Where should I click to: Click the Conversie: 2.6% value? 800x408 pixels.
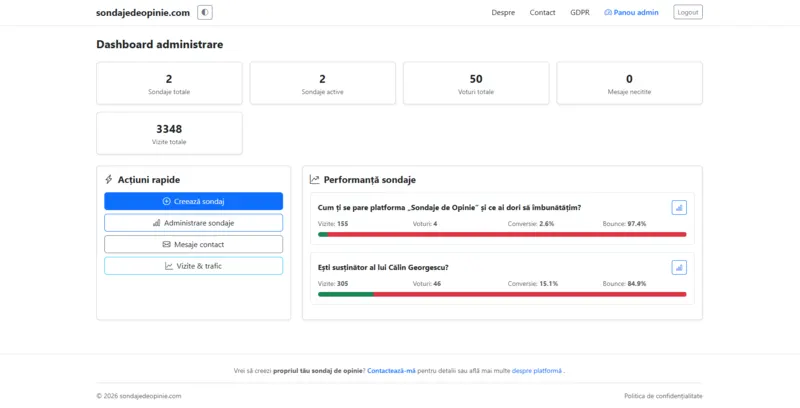[531, 223]
